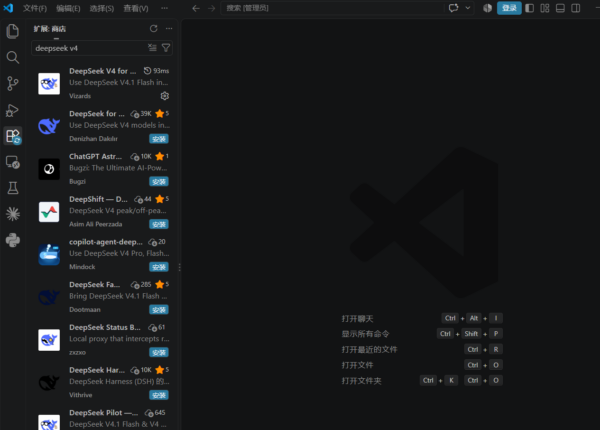The width and height of the screenshot is (600, 430).
Task: Toggle the primary side bar
Action: tap(530, 8)
